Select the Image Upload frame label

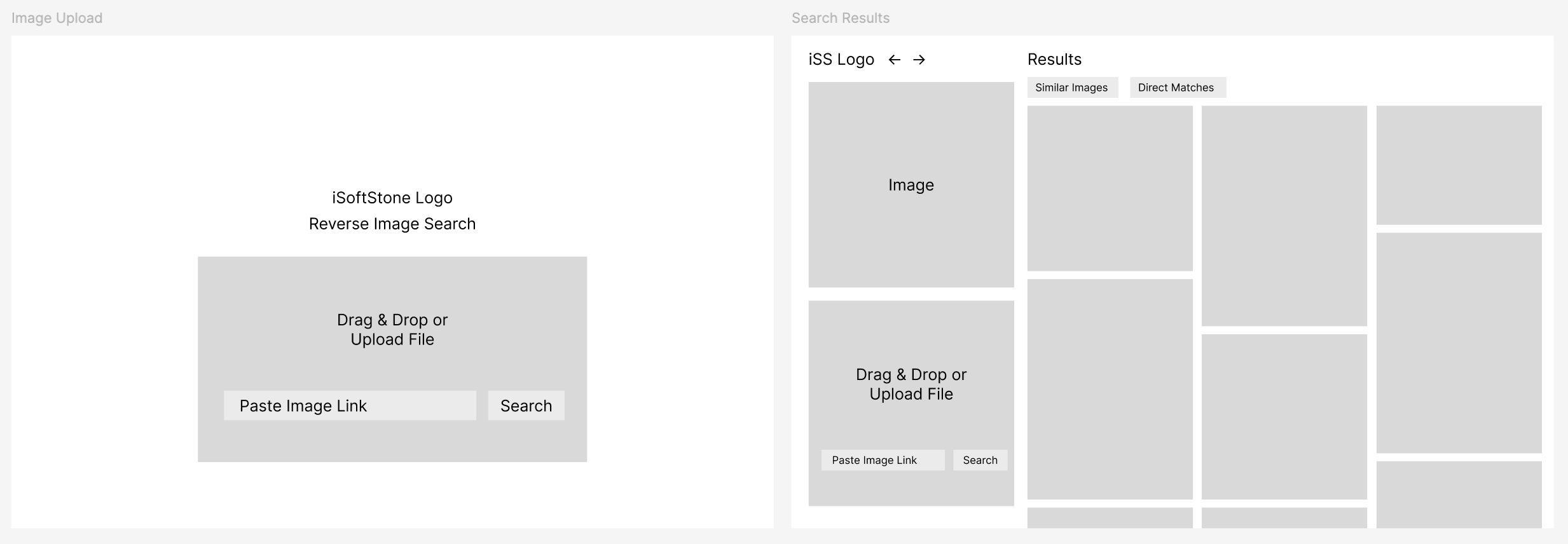click(x=57, y=18)
